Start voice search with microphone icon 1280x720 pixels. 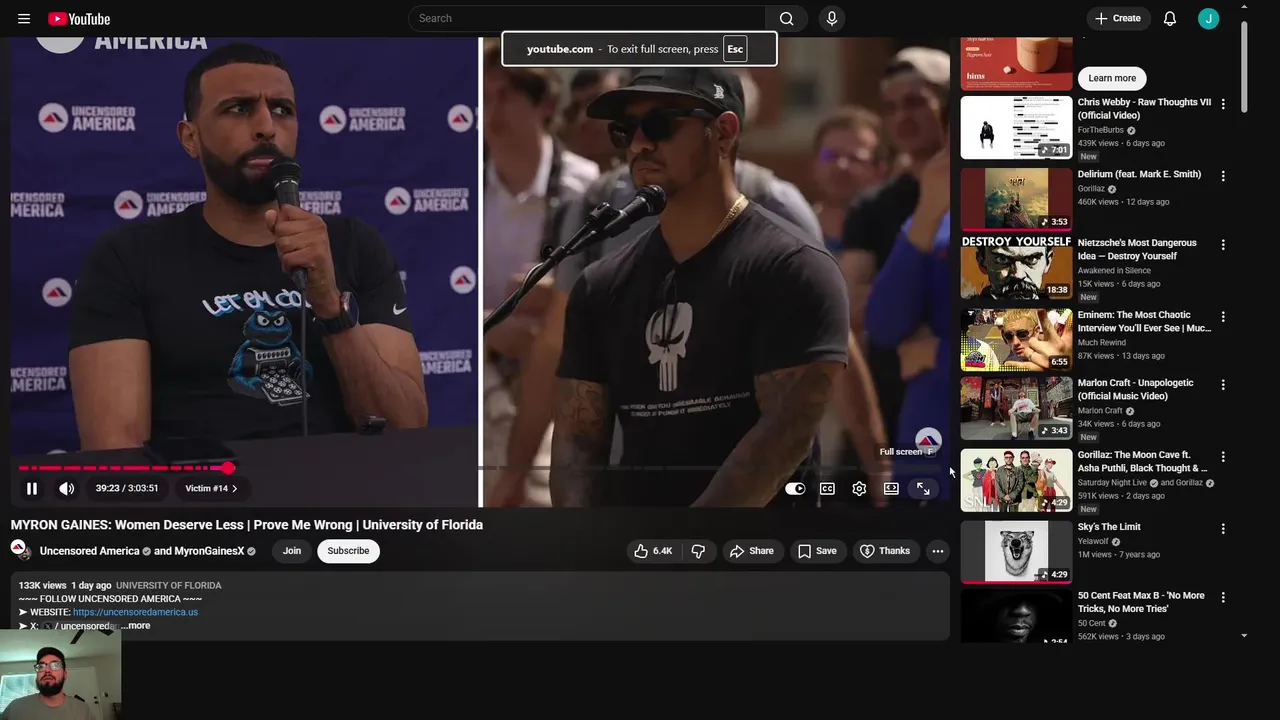(831, 18)
